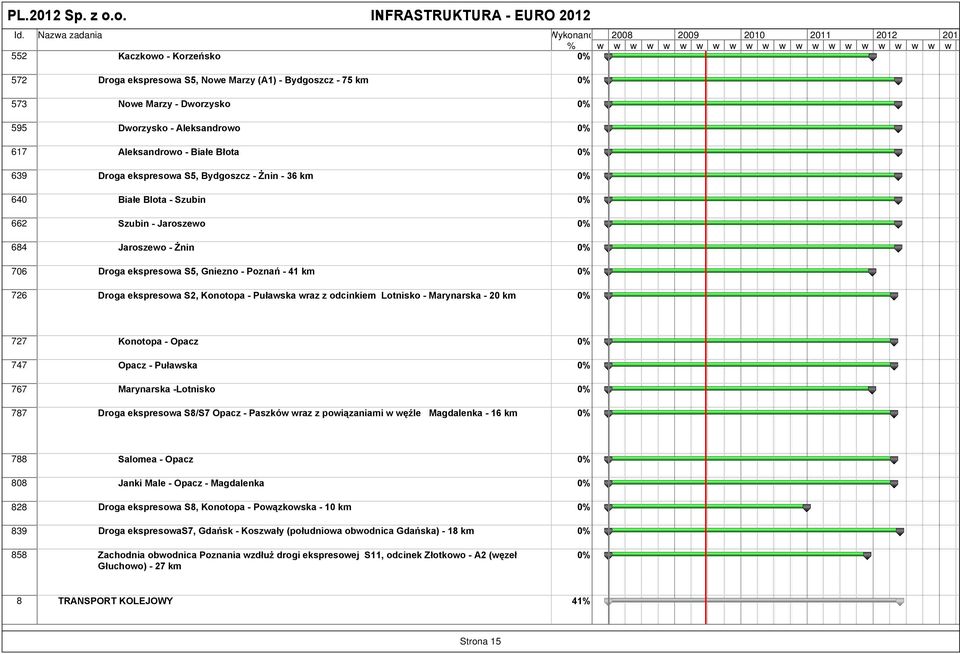Click 'Droga ekspresowa S8/S7 Opacz - Paszków' task
The height and width of the screenshot is (654, 960).
(x=307, y=413)
